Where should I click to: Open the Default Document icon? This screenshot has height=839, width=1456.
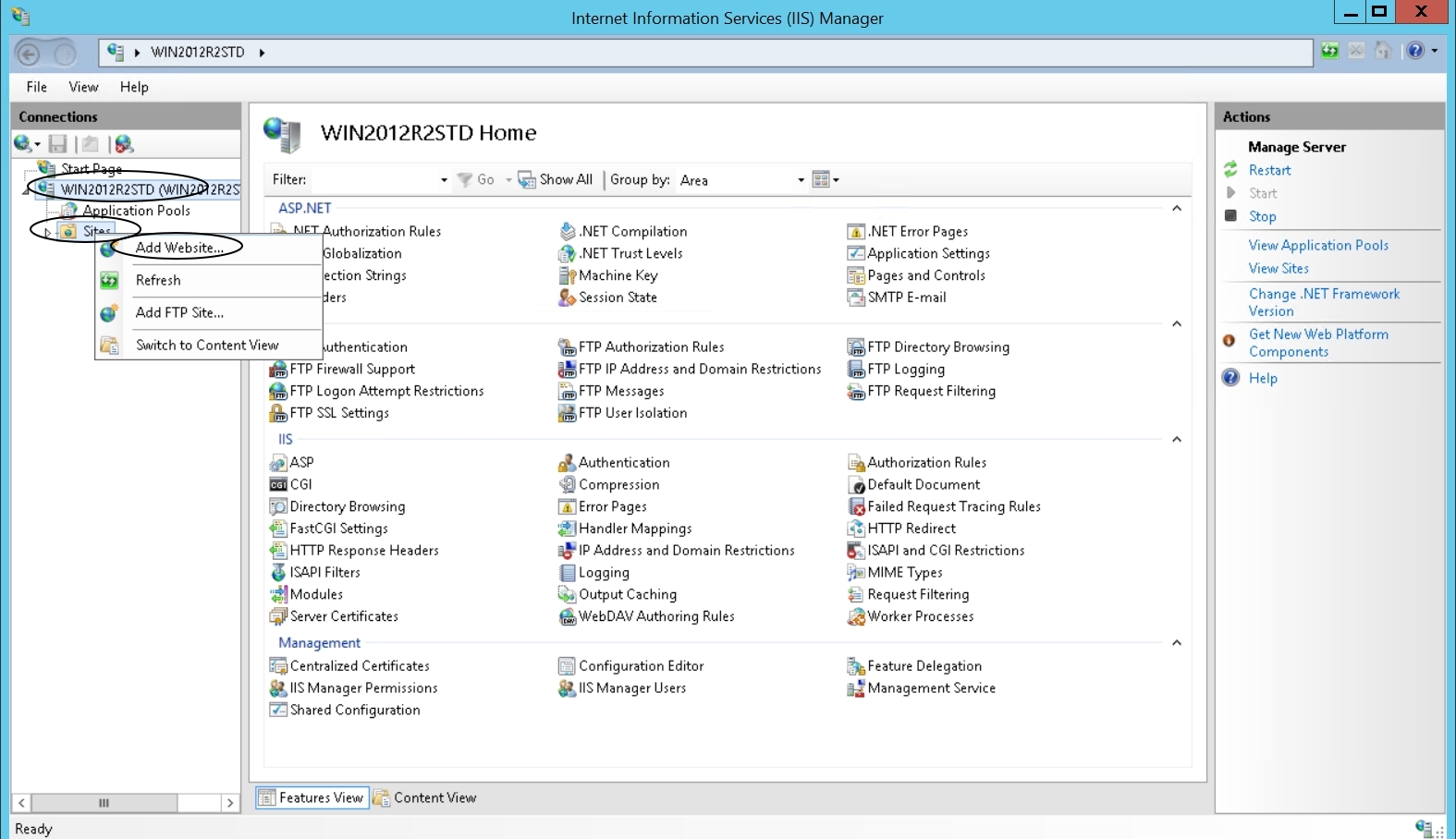coord(856,484)
